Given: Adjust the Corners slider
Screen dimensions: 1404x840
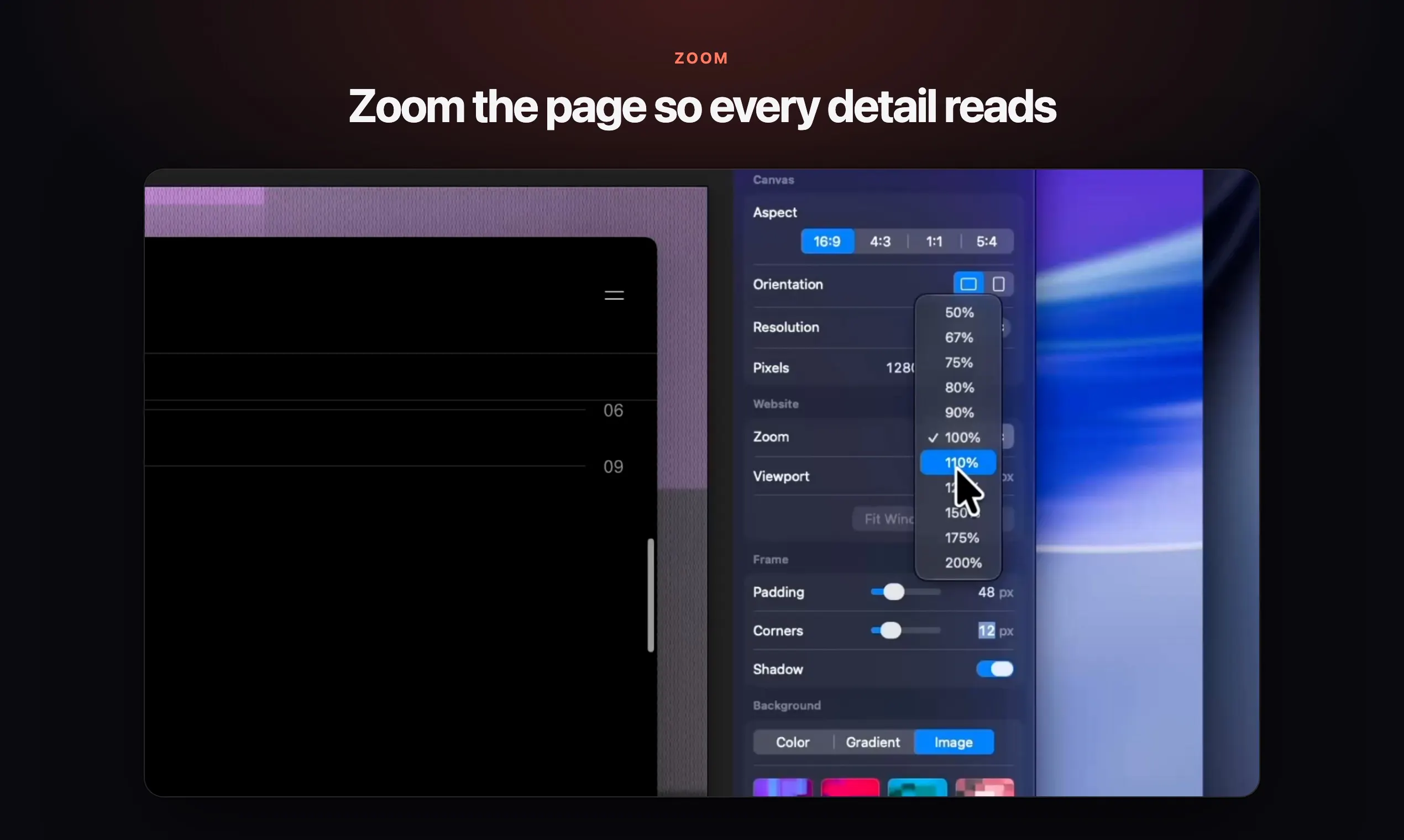Looking at the screenshot, I should click(x=905, y=631).
